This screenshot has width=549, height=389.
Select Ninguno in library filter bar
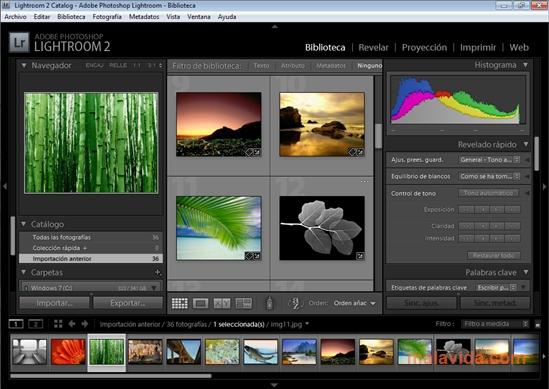[x=370, y=65]
